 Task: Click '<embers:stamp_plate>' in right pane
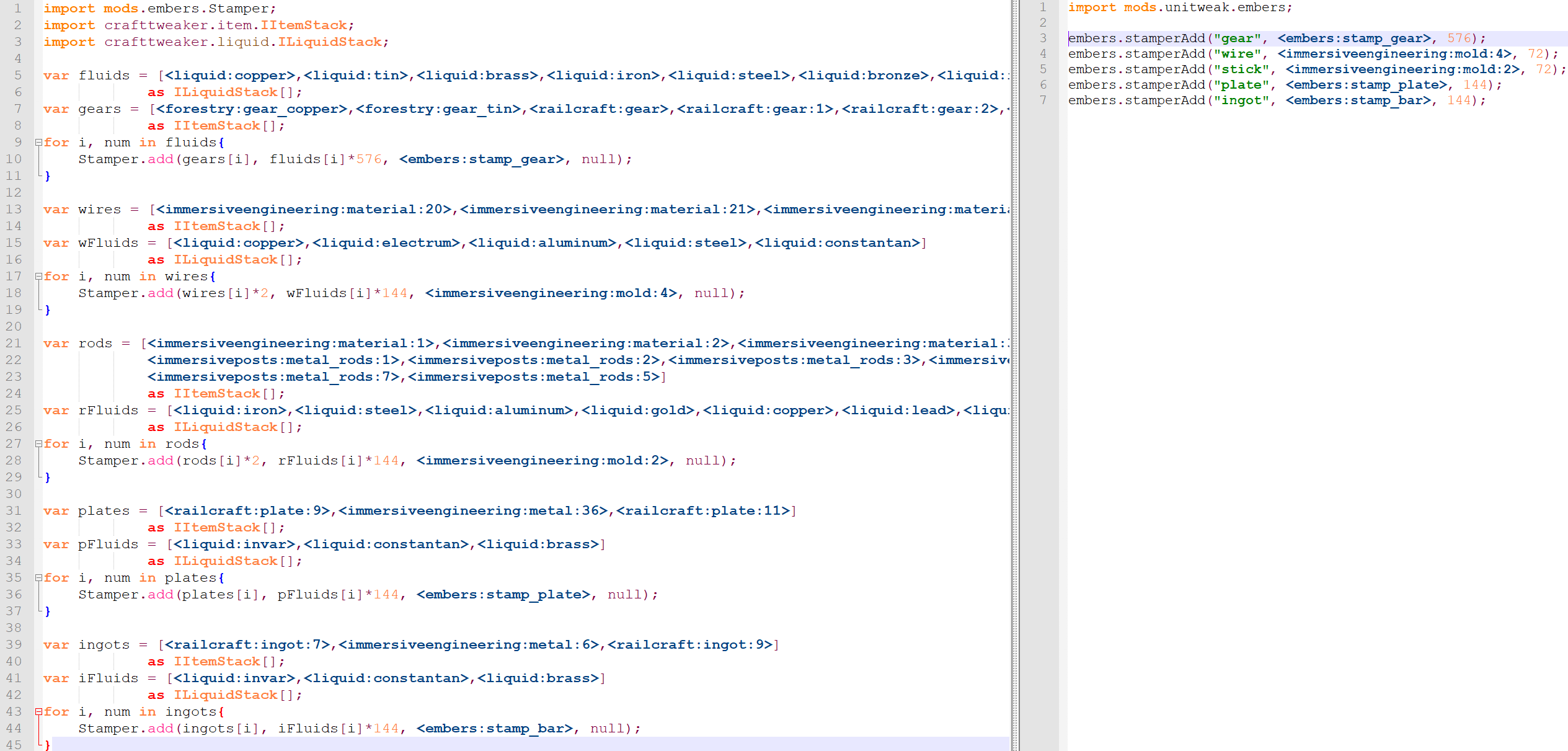coord(1366,85)
